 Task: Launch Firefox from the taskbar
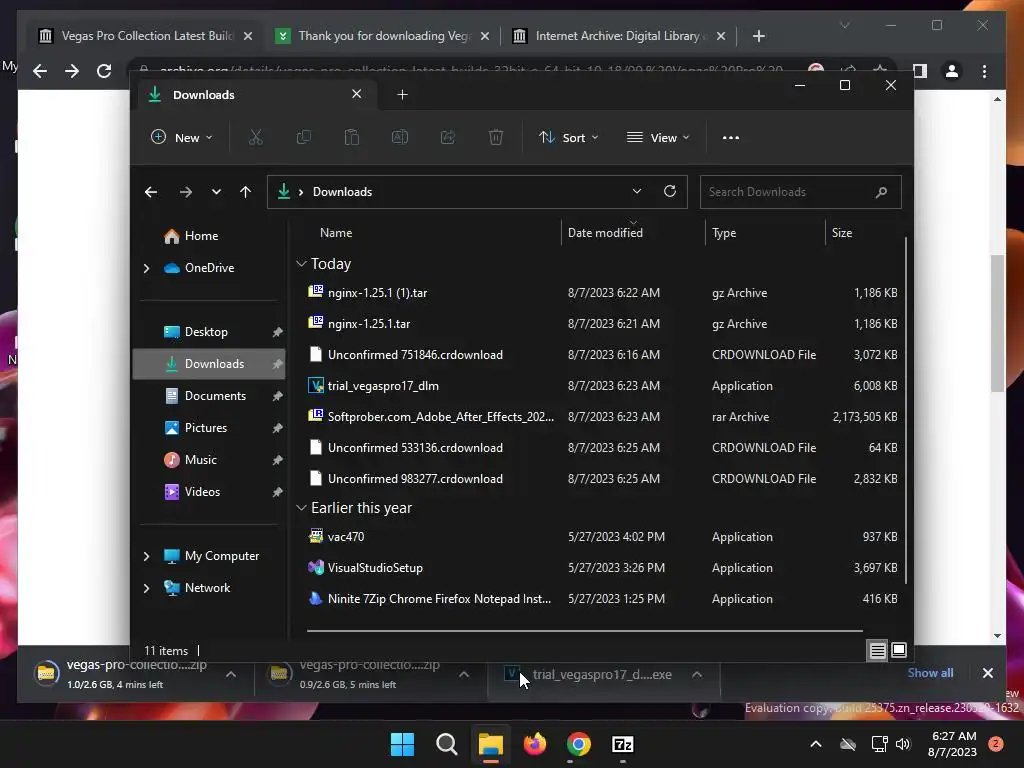click(535, 744)
